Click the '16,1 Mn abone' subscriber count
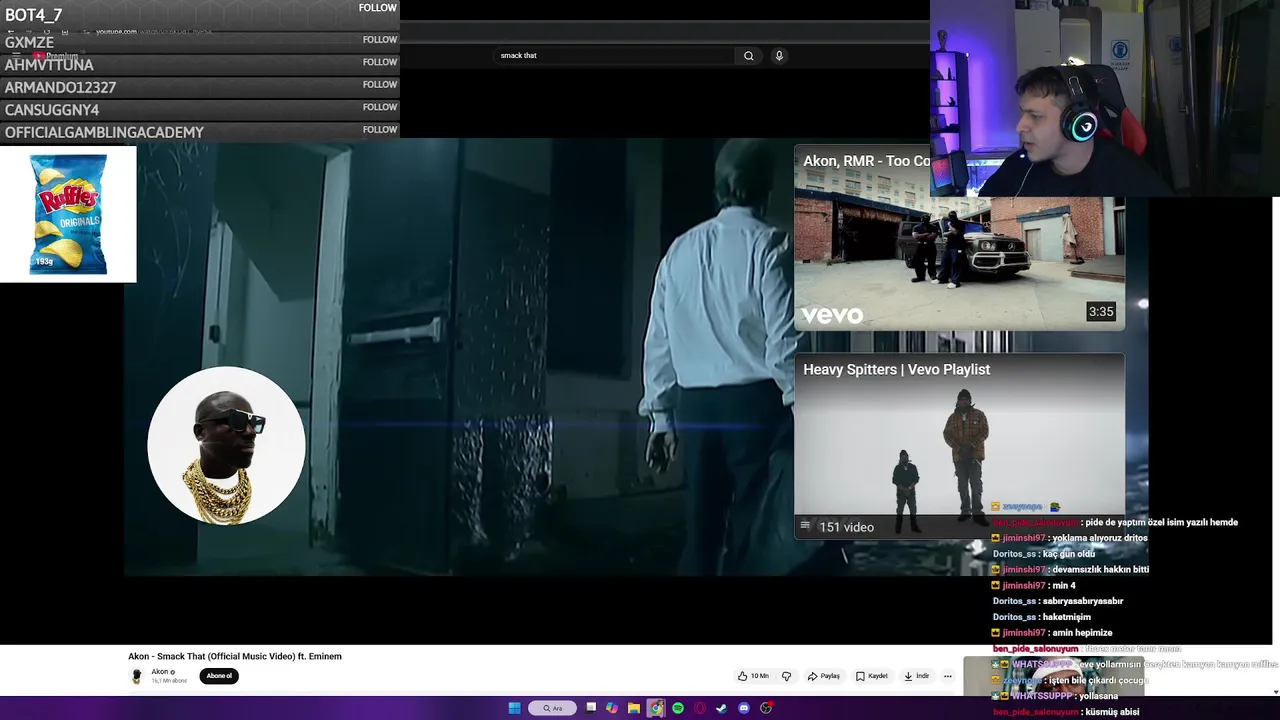 (169, 681)
